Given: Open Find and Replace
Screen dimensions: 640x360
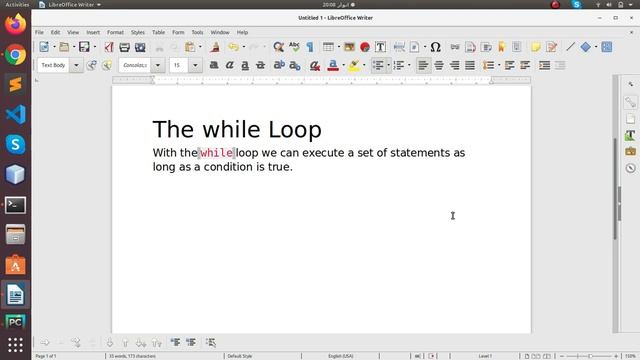Looking at the screenshot, I should pos(278,47).
